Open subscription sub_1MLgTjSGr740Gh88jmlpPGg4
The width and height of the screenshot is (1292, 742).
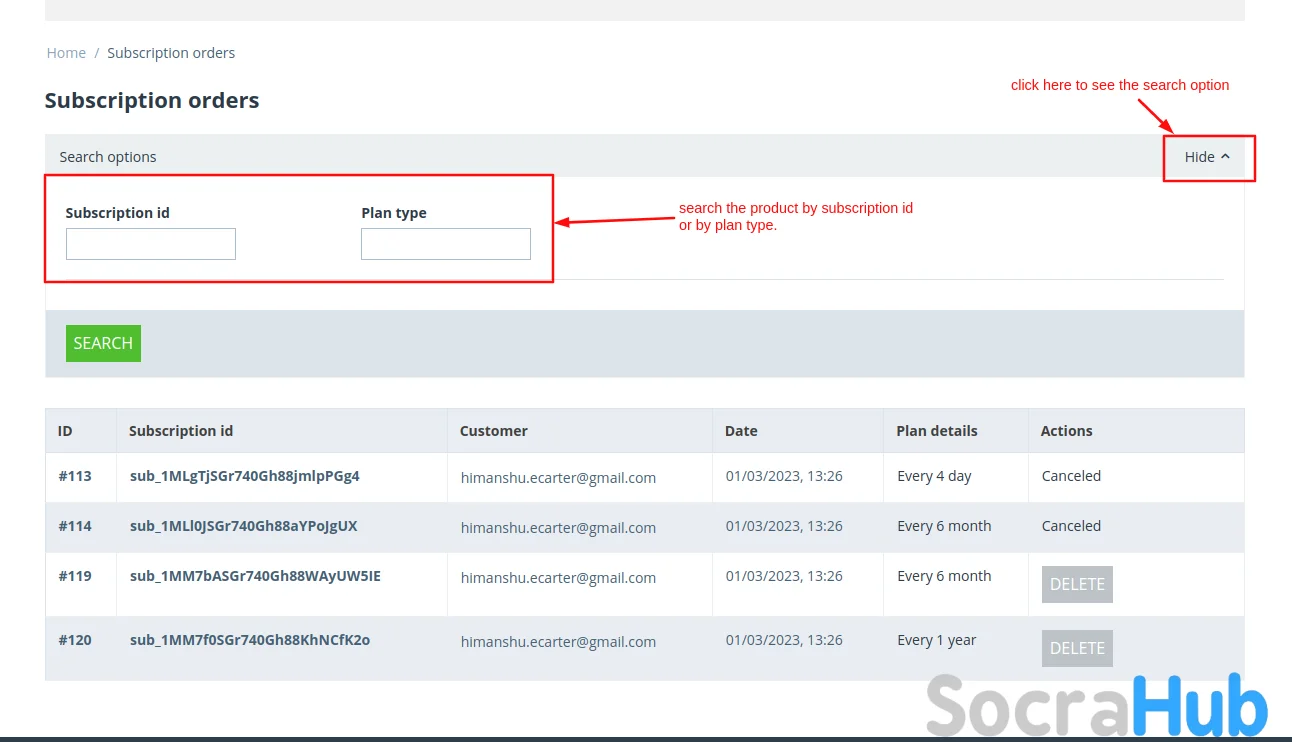pyautogui.click(x=244, y=476)
